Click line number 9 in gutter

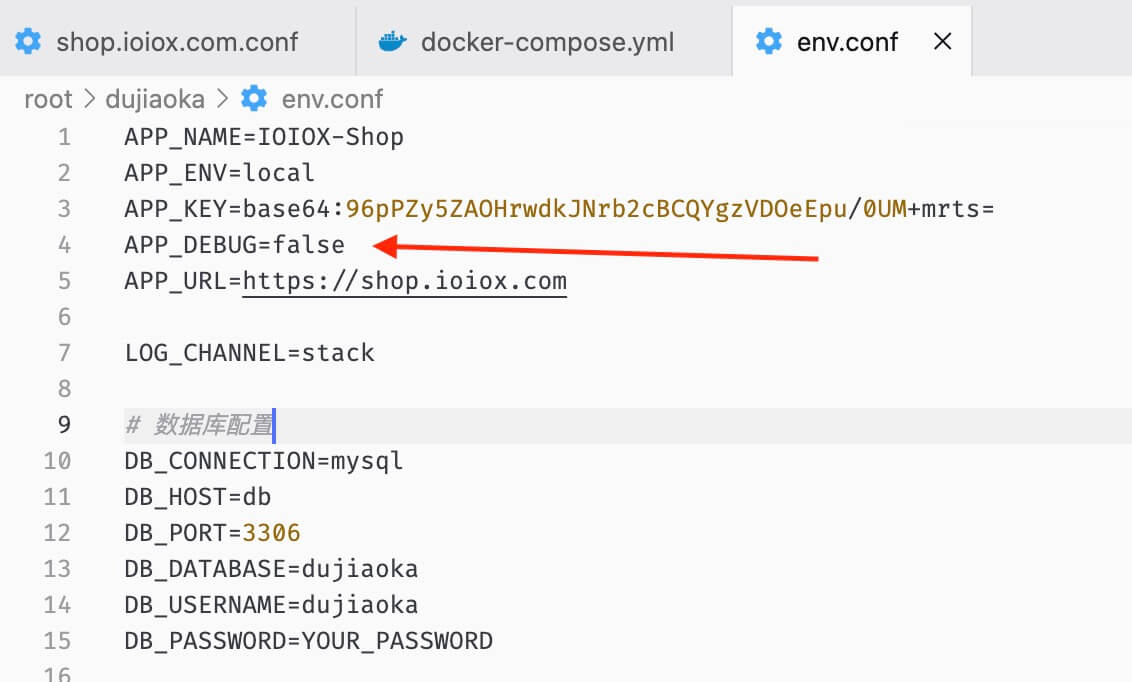click(64, 425)
